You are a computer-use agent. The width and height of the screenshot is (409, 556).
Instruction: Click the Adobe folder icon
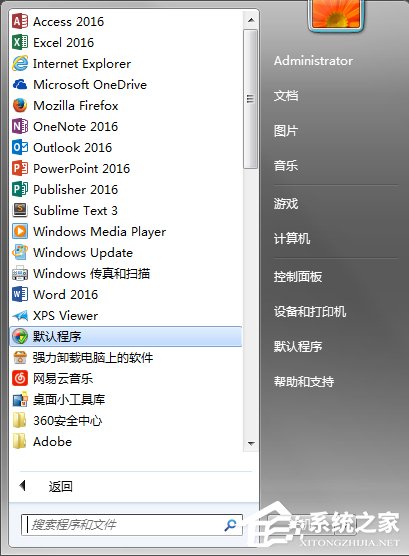point(20,441)
